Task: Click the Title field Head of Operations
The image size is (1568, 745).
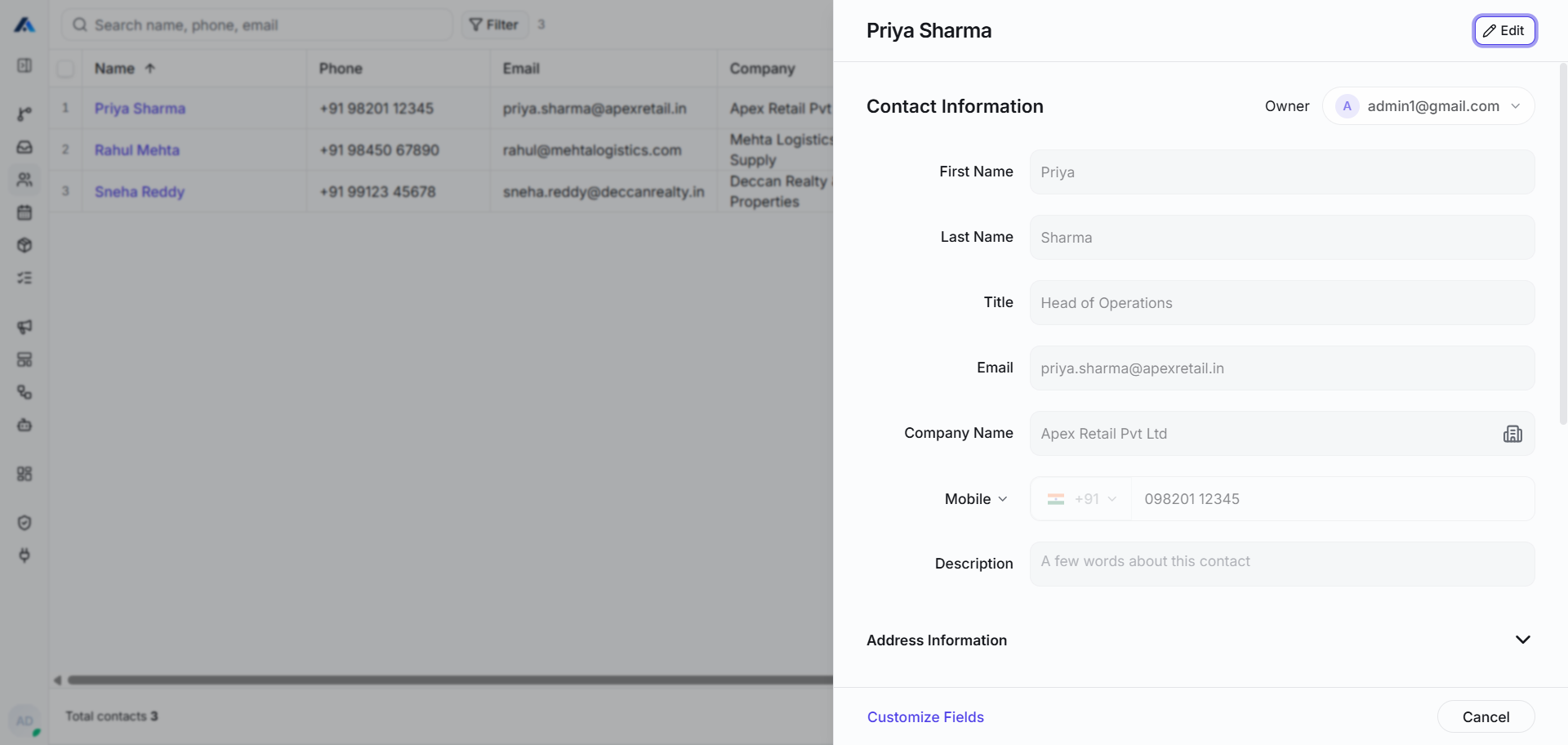Action: point(1282,303)
